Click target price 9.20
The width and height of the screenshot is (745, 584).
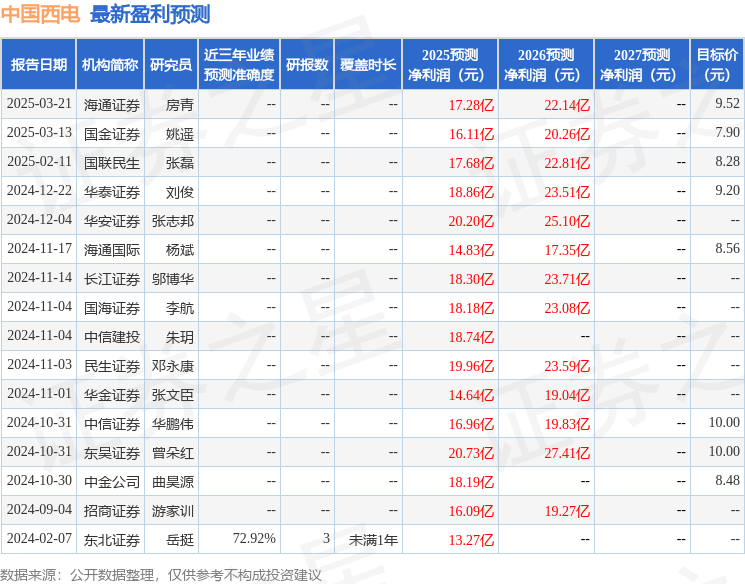(x=727, y=191)
